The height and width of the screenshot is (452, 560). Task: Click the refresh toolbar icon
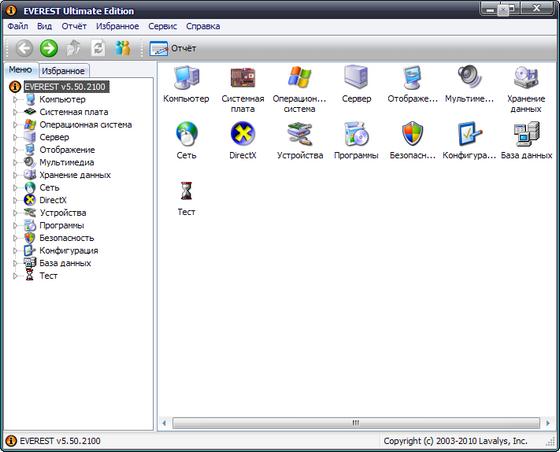pos(98,48)
